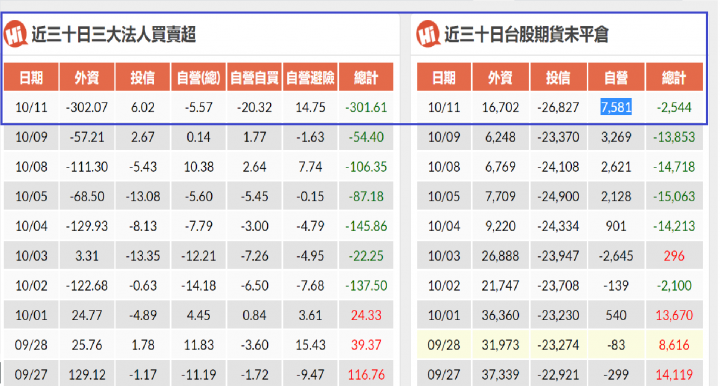The width and height of the screenshot is (720, 386).
Task: Click the 總計 header in left table
Action: click(x=366, y=77)
